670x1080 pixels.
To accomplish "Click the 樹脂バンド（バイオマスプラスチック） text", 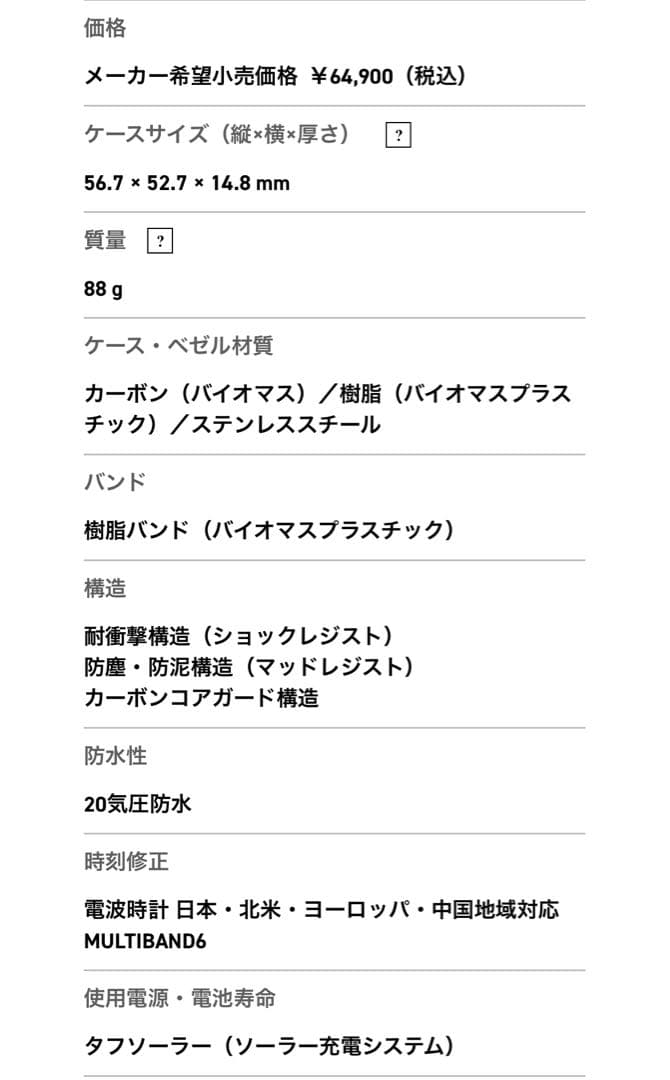I will (x=269, y=530).
